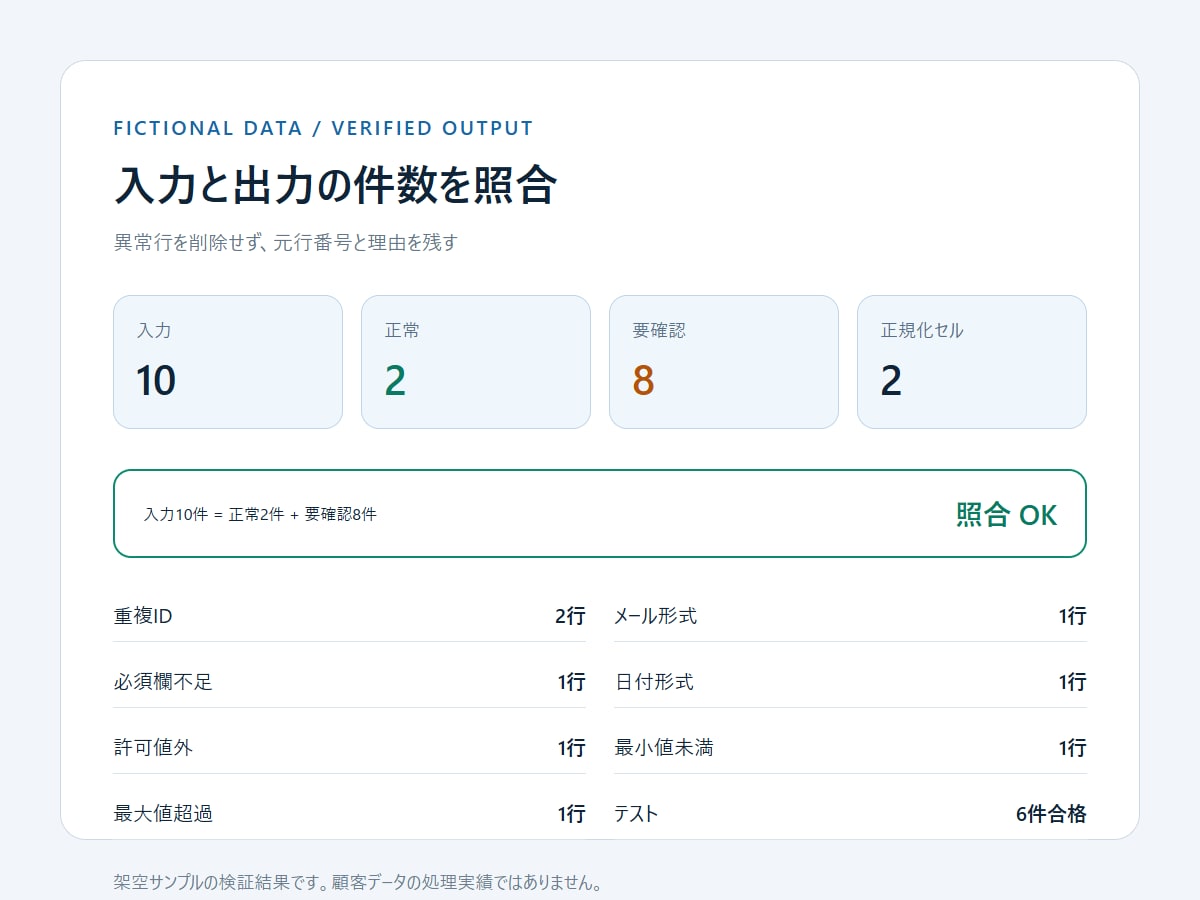
Task: Click the 1行 value beside 最大値超過
Action: tap(572, 814)
